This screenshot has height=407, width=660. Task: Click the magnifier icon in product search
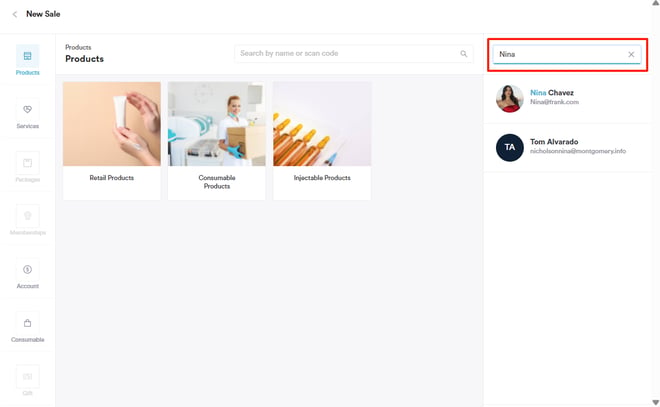(464, 54)
